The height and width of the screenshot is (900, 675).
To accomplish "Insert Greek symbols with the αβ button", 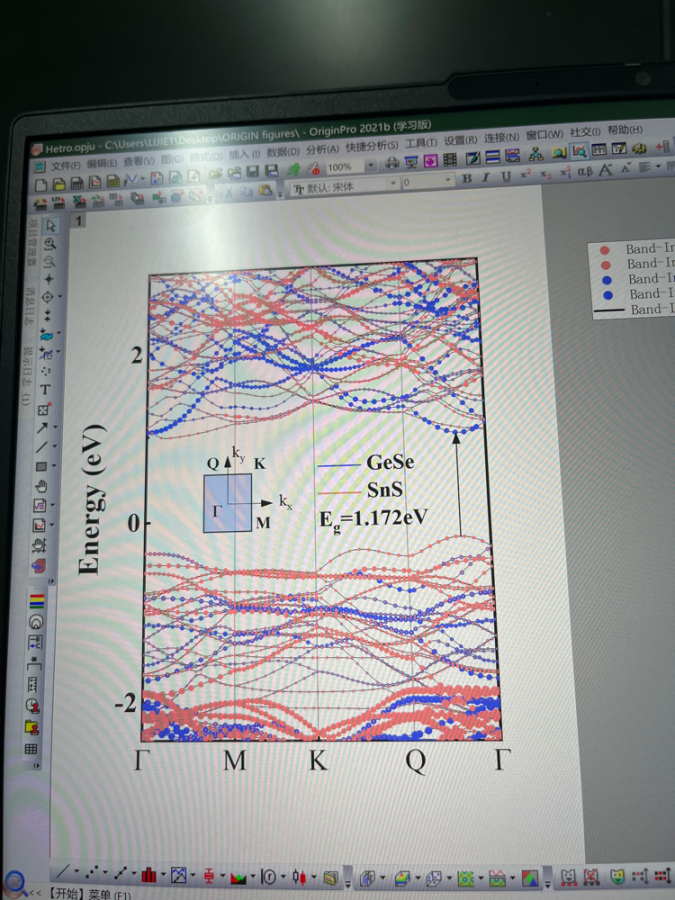I will (585, 171).
